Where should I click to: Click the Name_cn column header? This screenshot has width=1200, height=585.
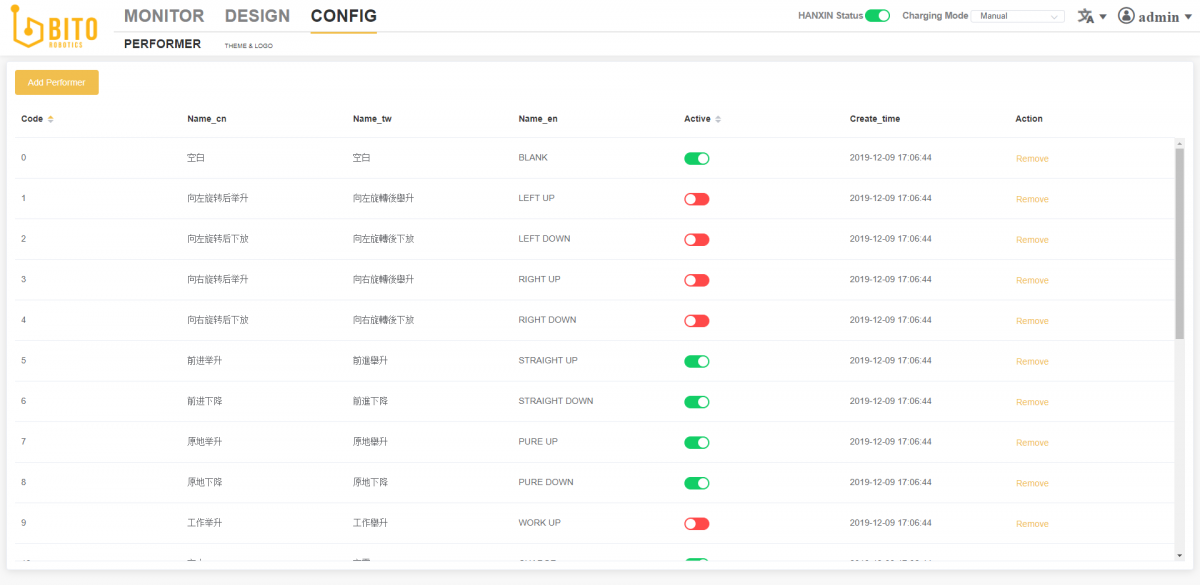(x=206, y=119)
